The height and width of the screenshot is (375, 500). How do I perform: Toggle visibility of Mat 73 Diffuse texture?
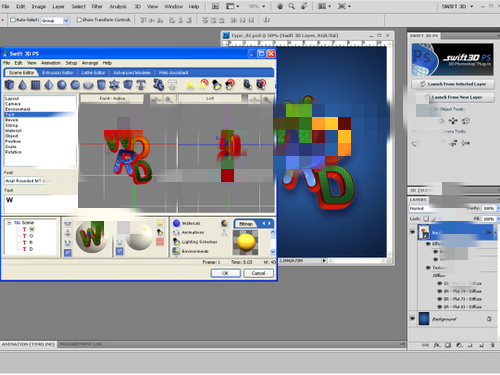tap(440, 299)
